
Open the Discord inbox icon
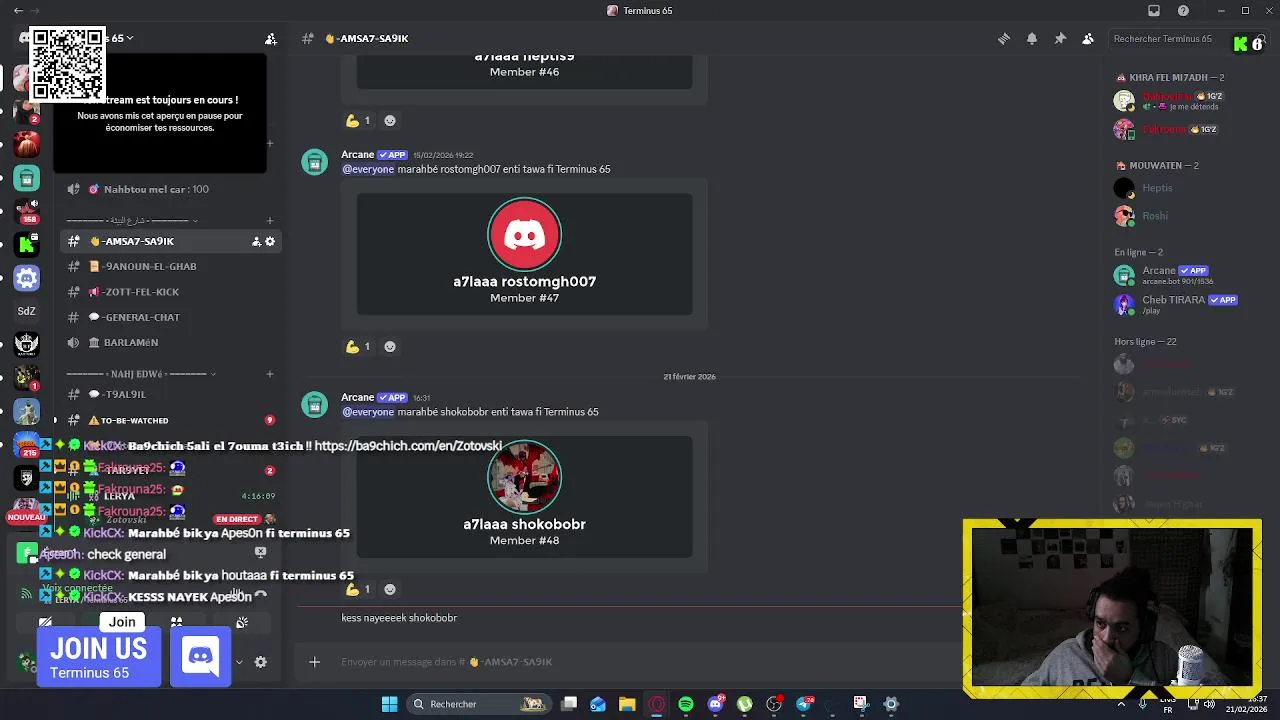pyautogui.click(x=1154, y=10)
